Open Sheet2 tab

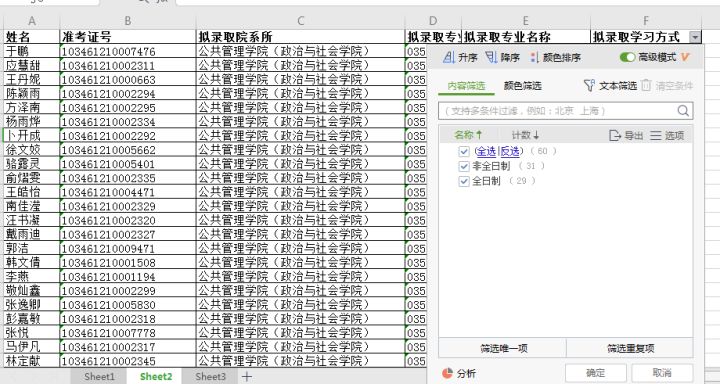click(156, 377)
